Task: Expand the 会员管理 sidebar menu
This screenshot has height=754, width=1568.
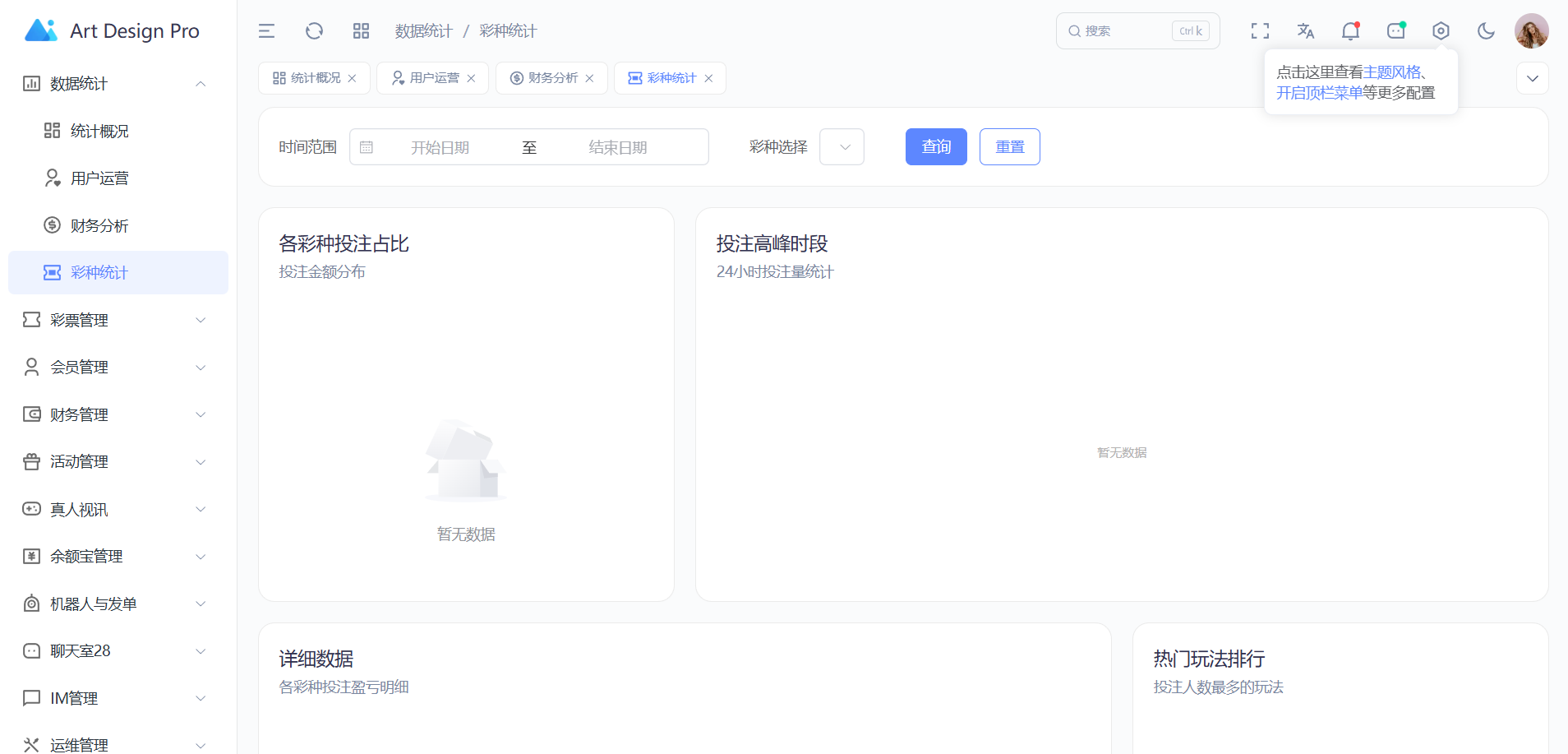Action: point(114,368)
